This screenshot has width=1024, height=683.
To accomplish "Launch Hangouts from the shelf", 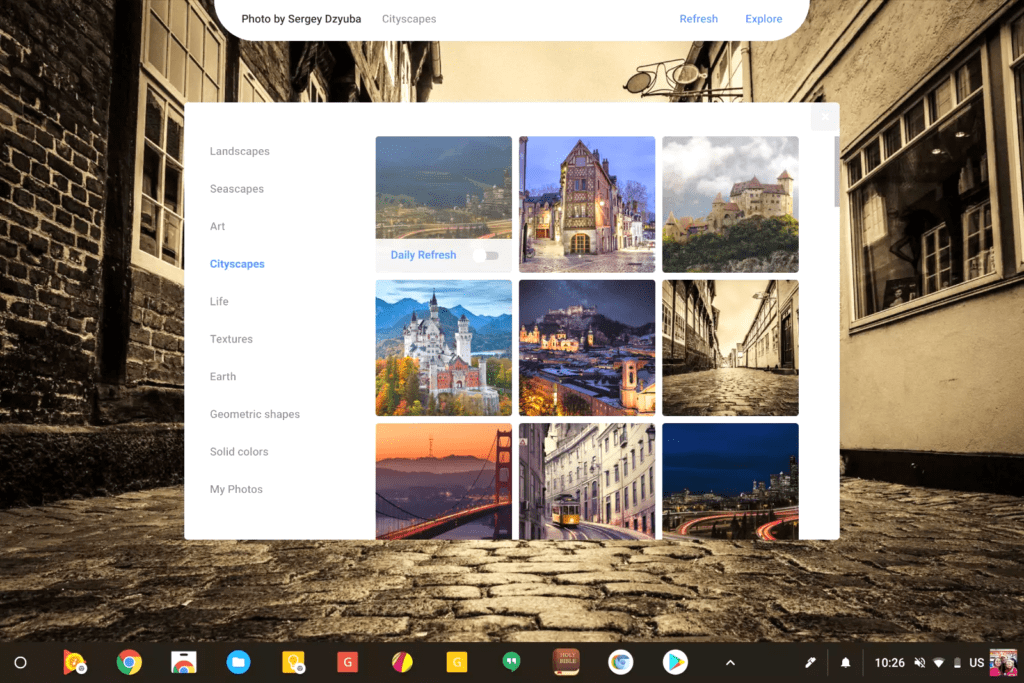I will coord(511,662).
